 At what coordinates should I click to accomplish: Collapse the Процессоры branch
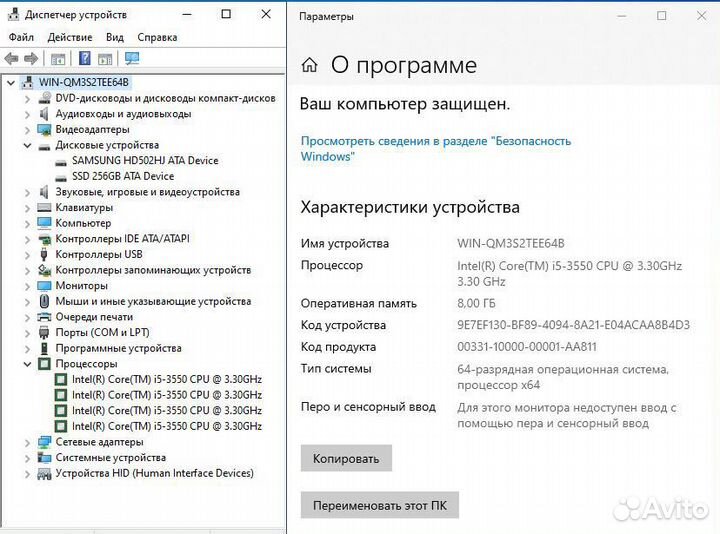(x=28, y=364)
